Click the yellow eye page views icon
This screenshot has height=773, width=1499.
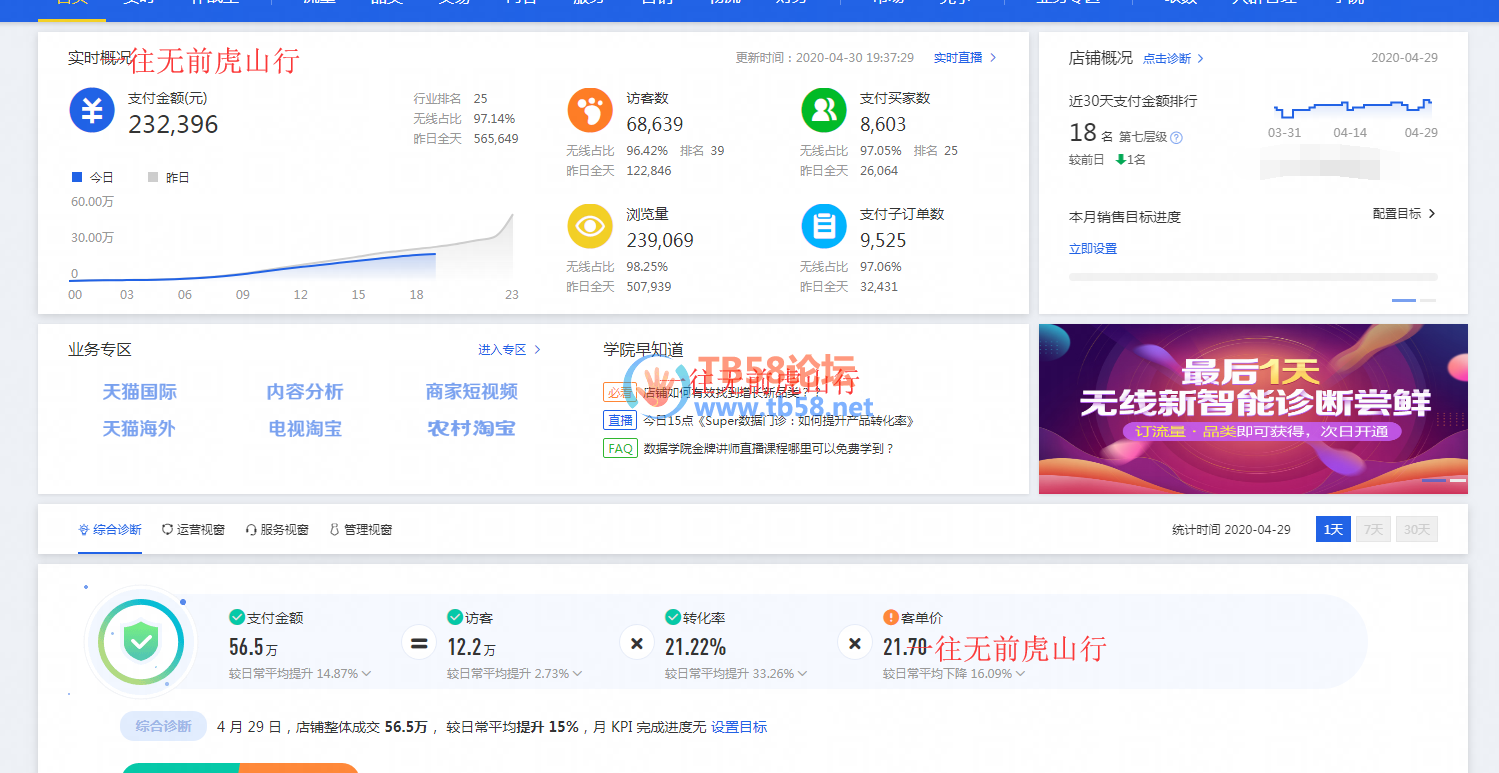590,226
